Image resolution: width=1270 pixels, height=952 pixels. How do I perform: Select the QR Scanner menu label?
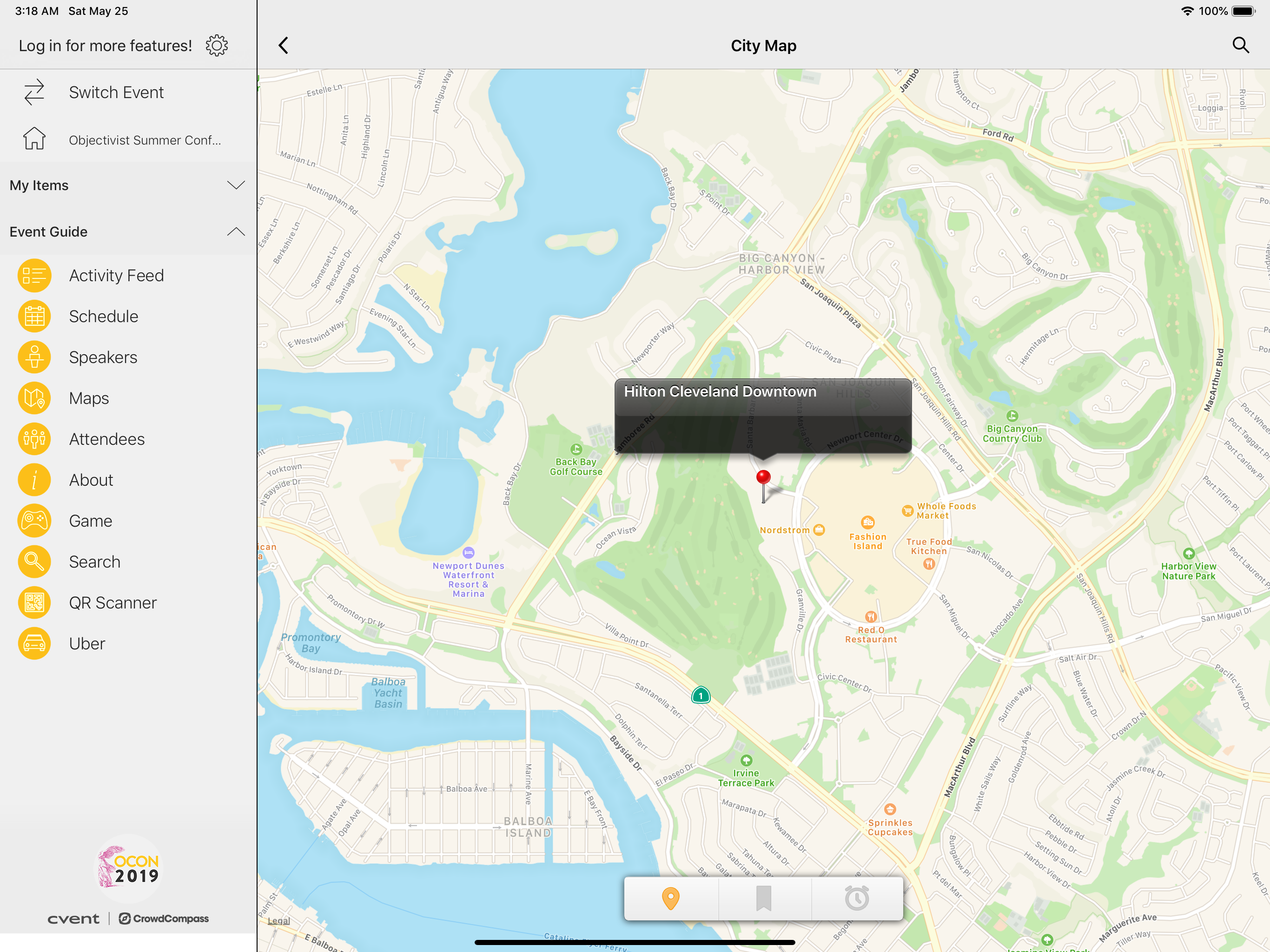(112, 602)
